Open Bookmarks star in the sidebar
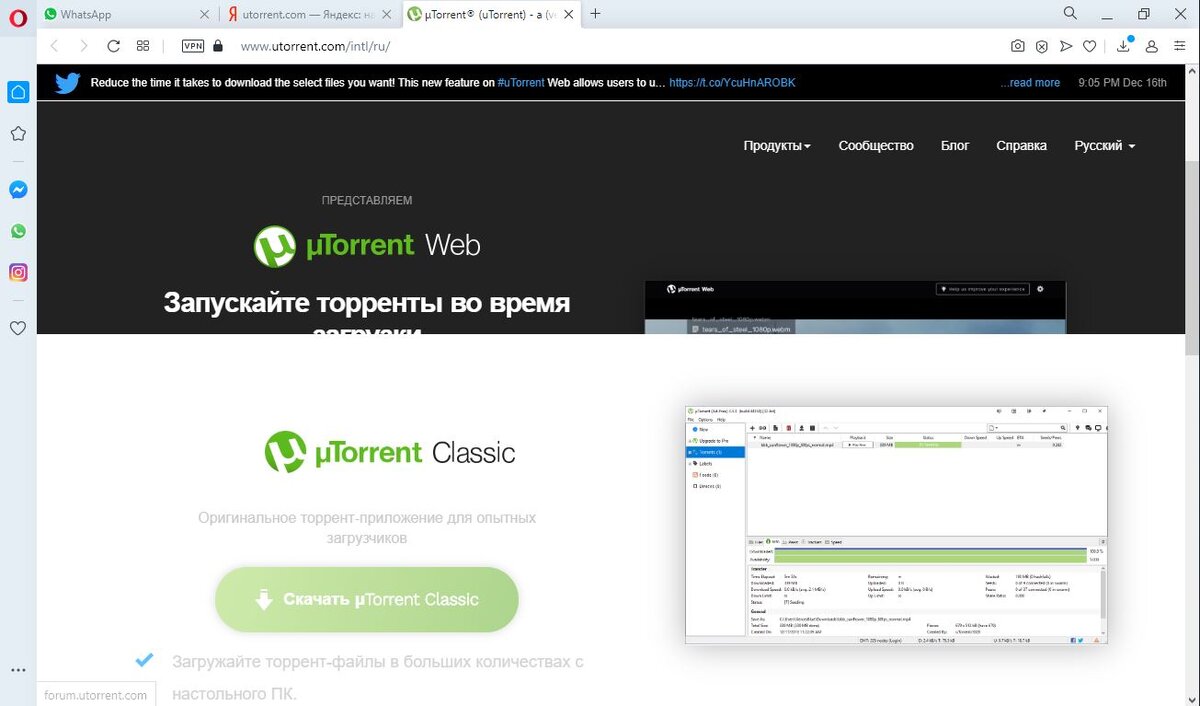Screen dimensions: 1200x706 pyautogui.click(x=18, y=133)
